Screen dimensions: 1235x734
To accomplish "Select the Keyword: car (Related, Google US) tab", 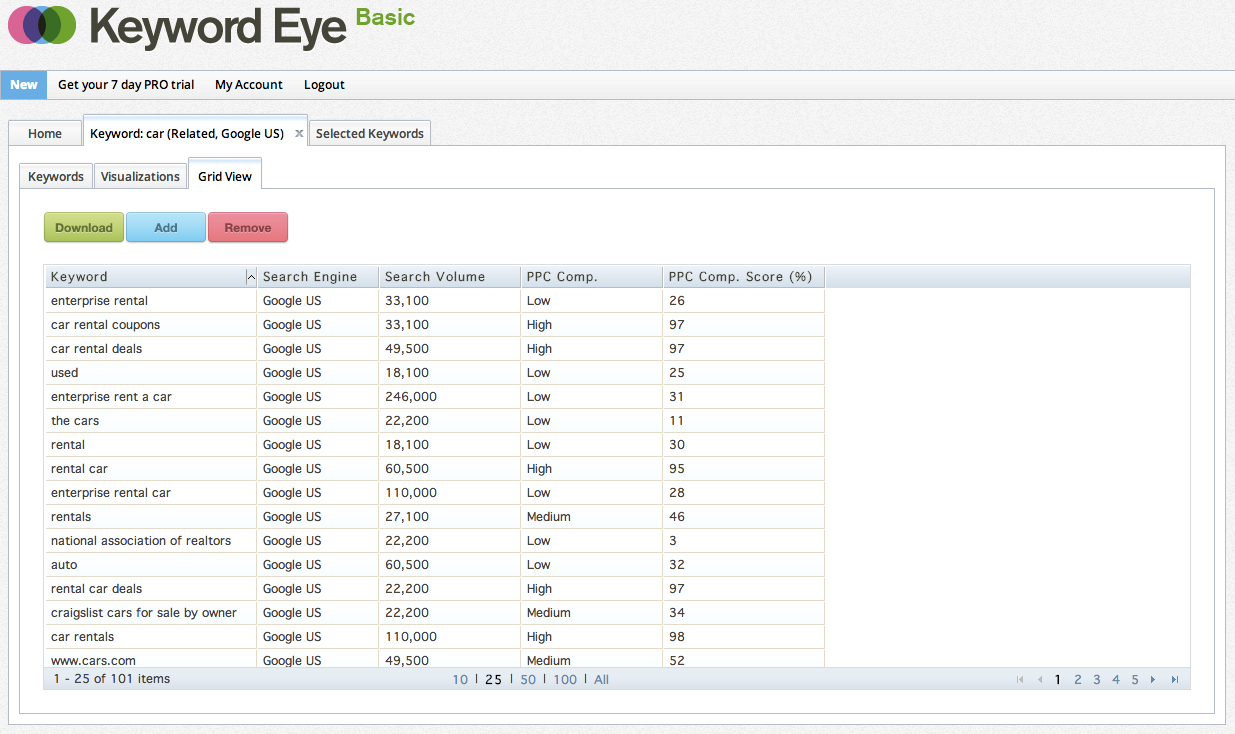I will point(187,133).
